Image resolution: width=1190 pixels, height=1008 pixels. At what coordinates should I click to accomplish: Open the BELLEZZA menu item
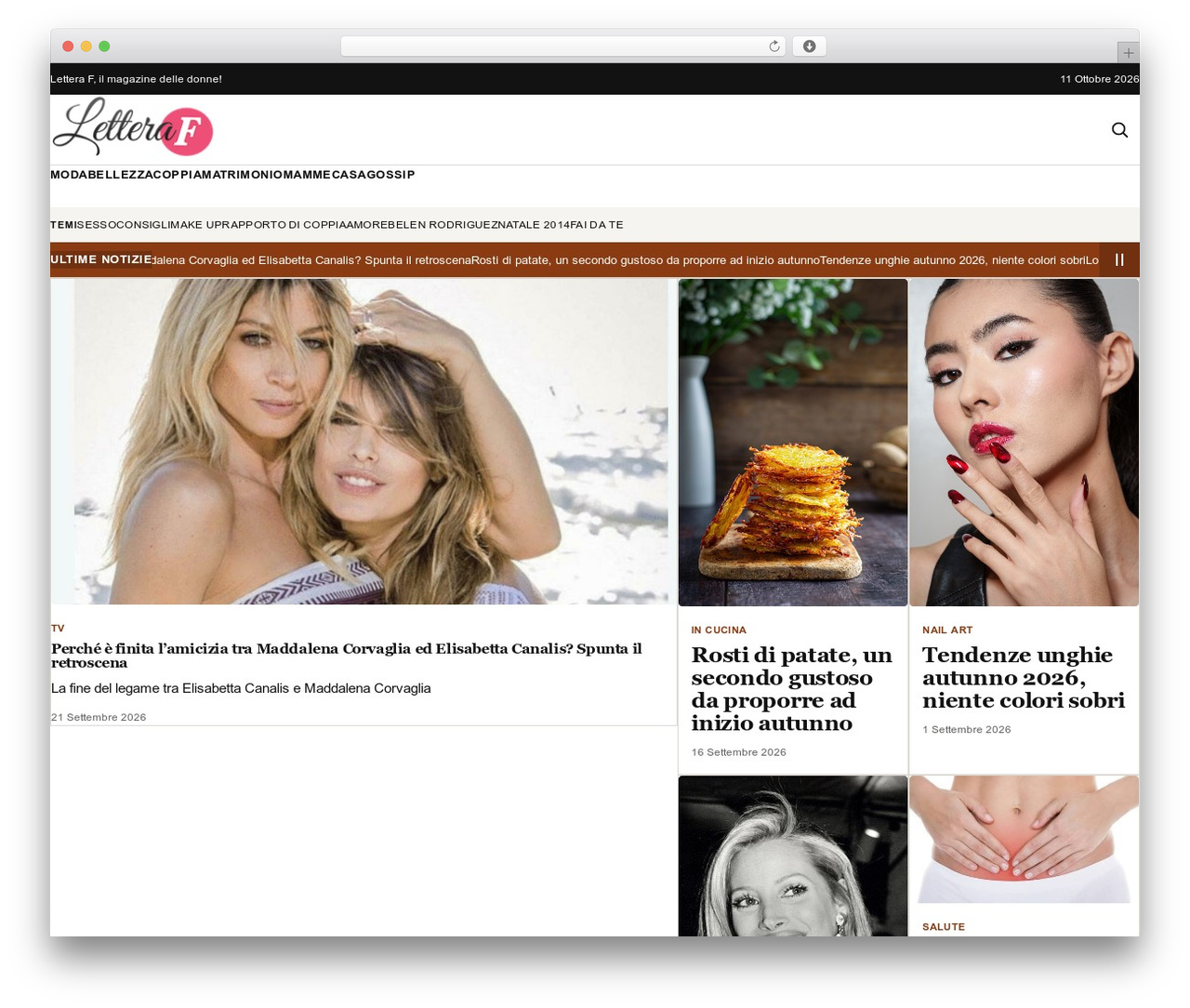[120, 175]
